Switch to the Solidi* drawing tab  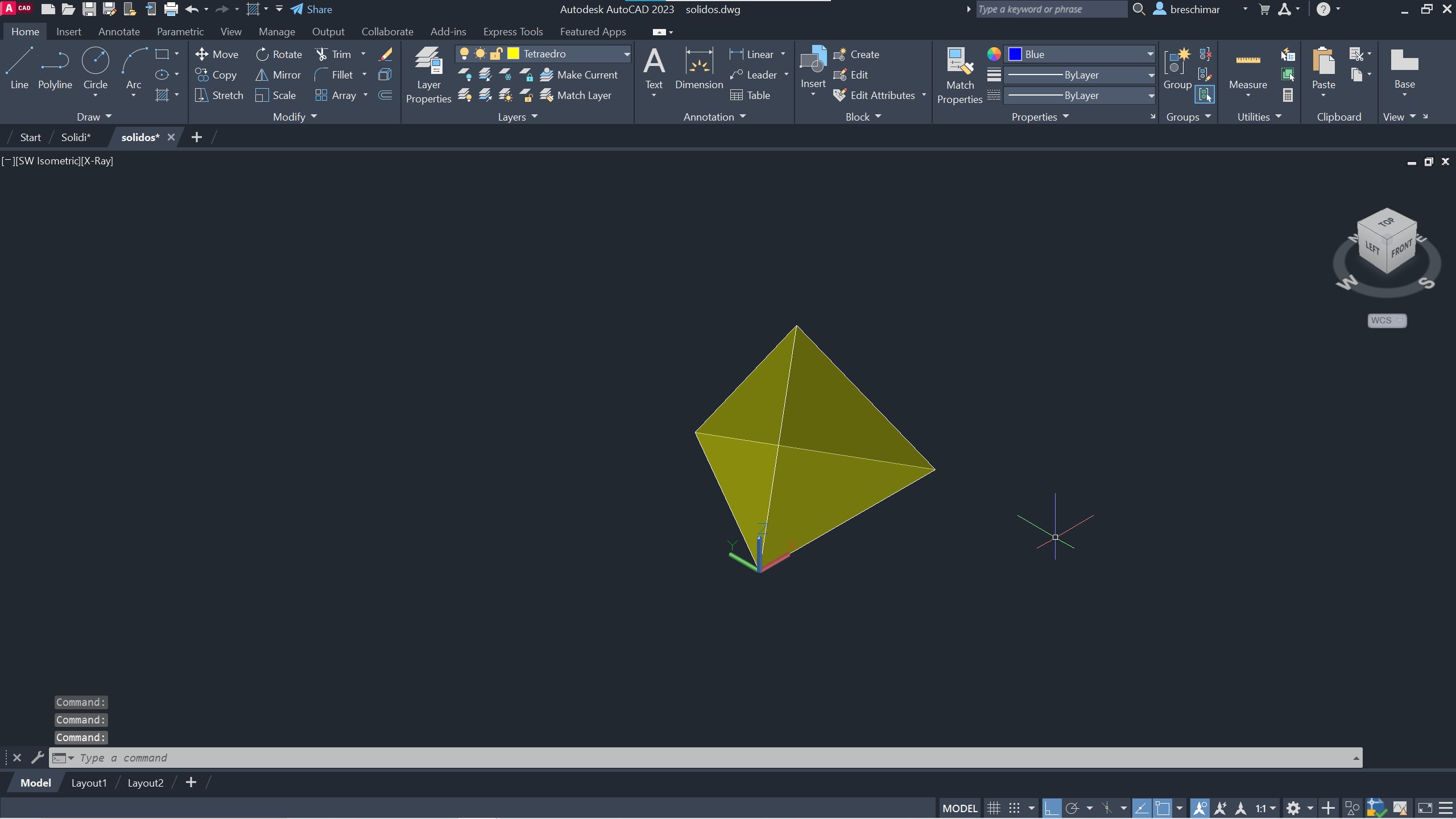tap(76, 137)
